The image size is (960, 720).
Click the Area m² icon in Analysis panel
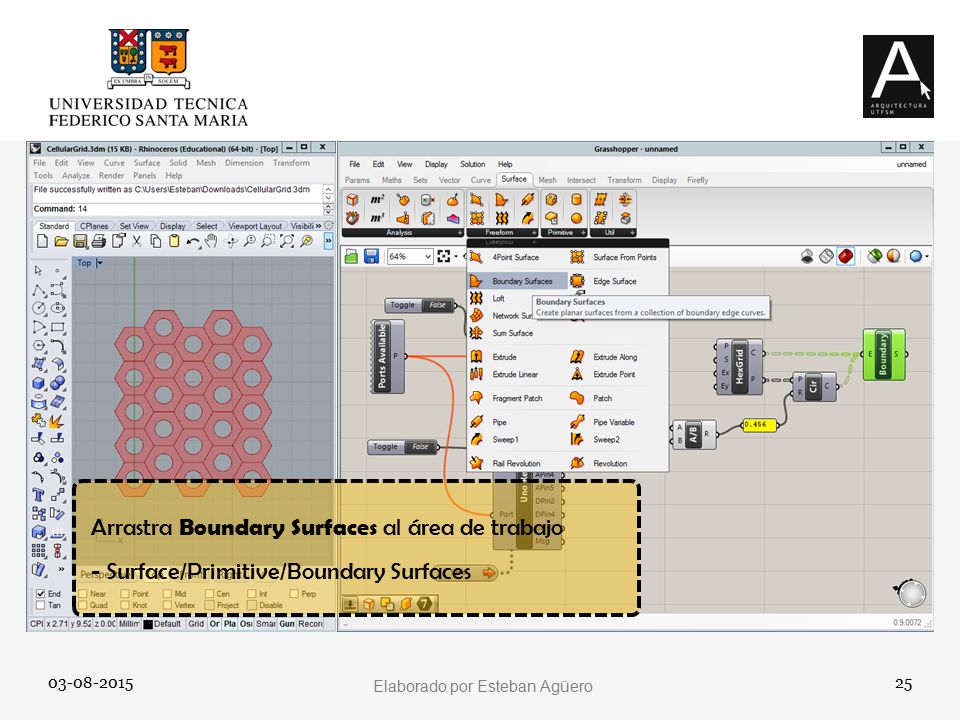click(377, 200)
